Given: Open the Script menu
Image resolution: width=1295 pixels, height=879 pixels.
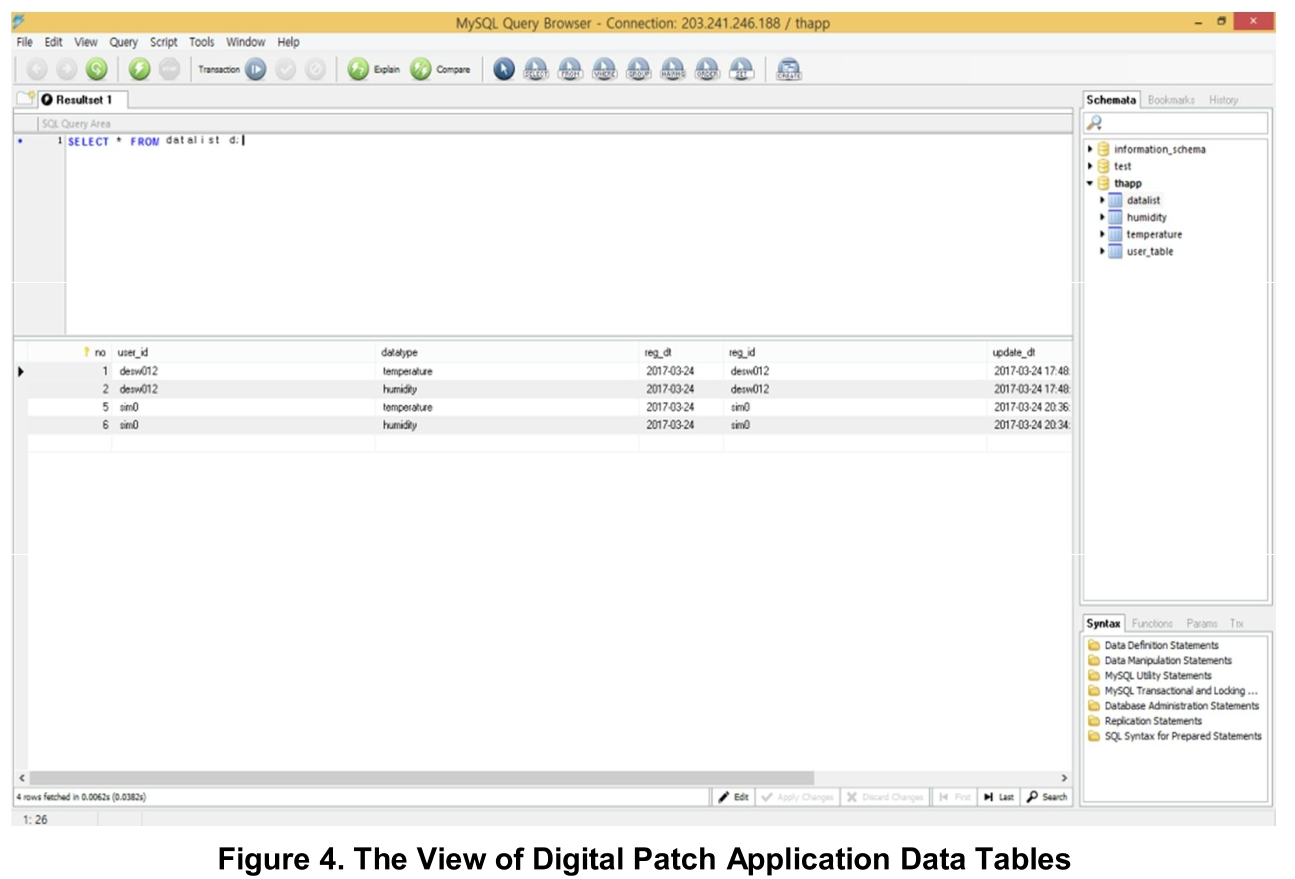Looking at the screenshot, I should (164, 42).
